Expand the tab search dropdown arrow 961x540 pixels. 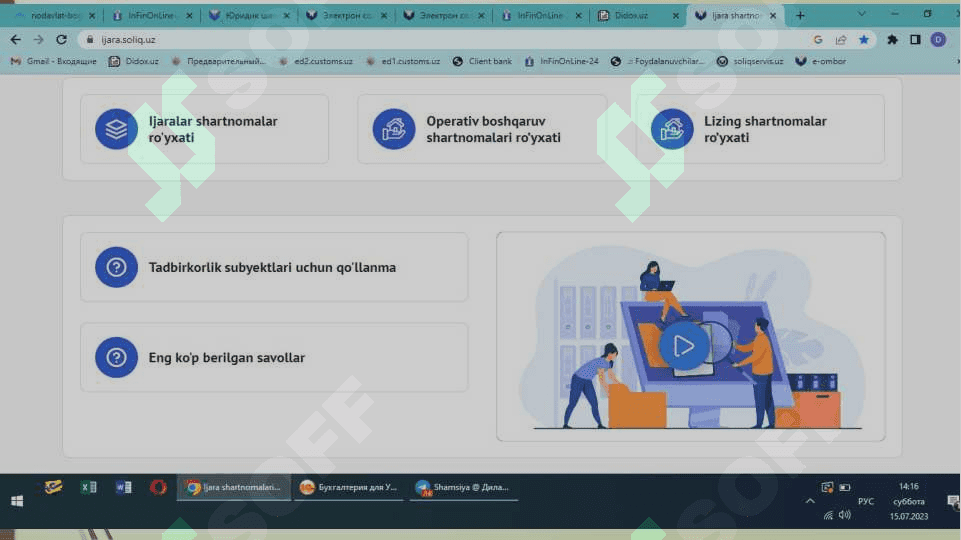point(861,14)
